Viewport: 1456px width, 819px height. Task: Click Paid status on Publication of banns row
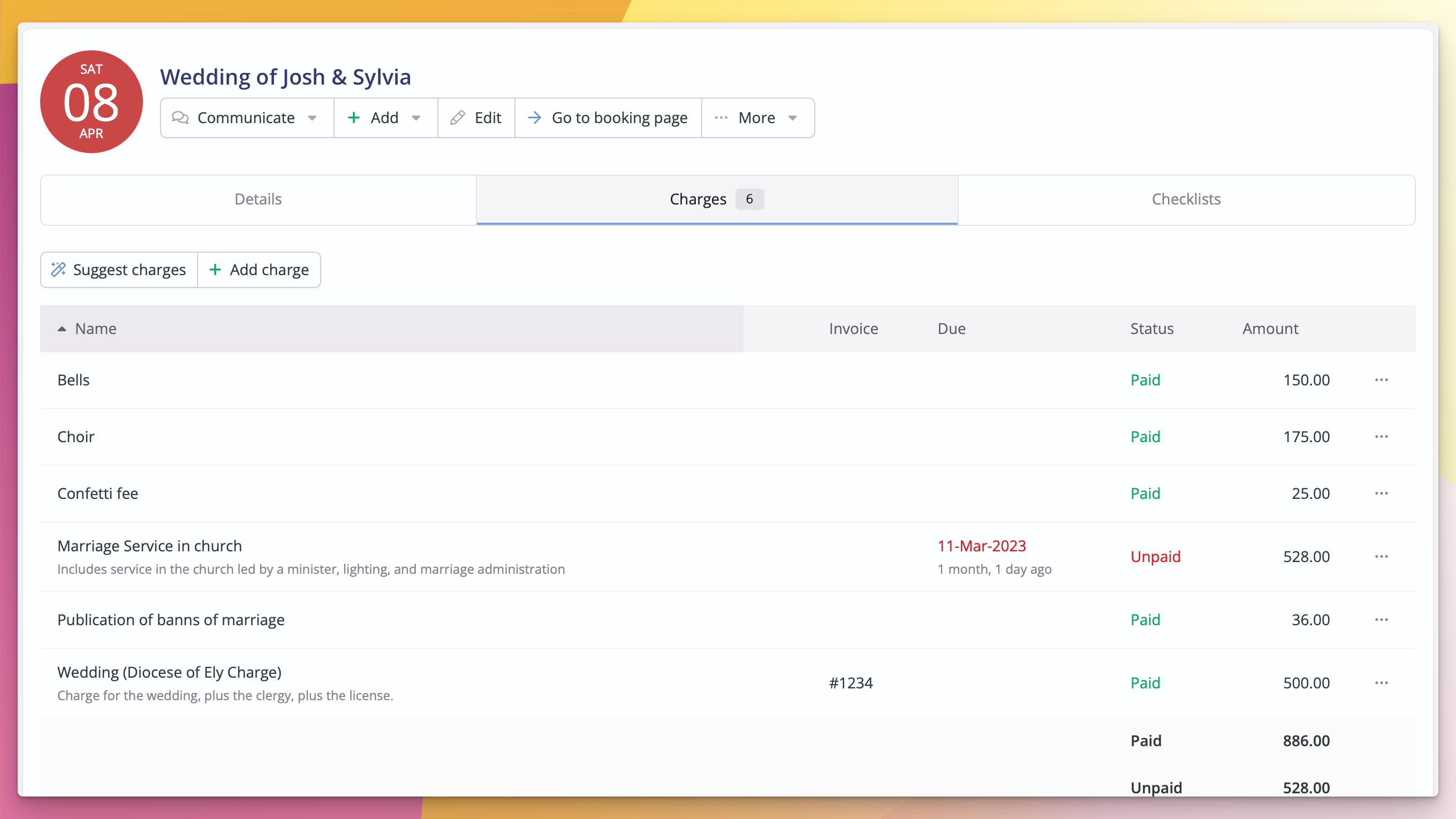coord(1145,620)
